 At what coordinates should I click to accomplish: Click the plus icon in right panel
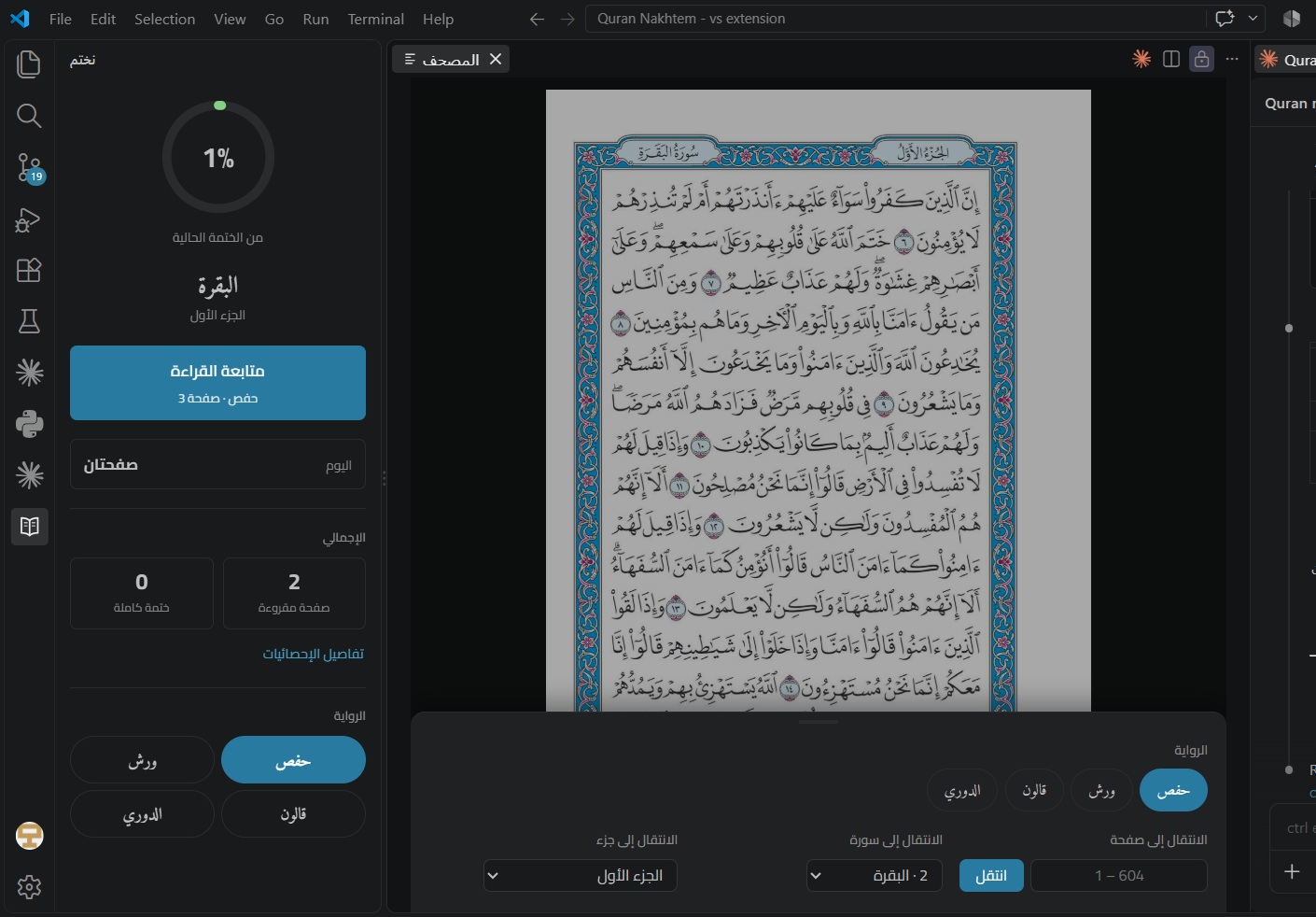coord(1292,871)
